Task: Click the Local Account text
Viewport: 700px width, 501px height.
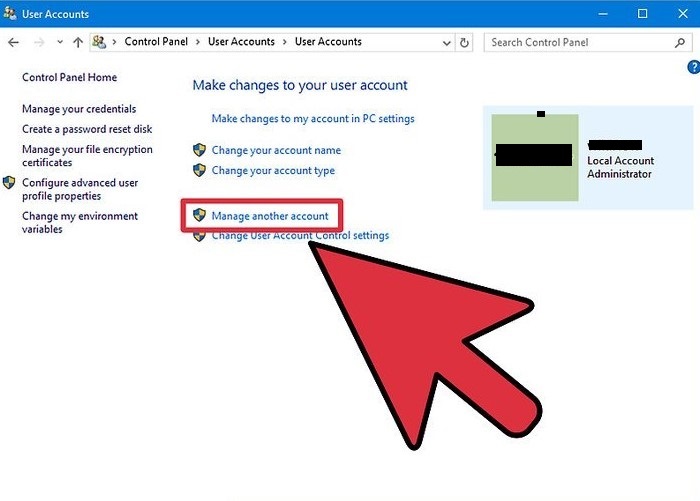Action: tap(621, 161)
